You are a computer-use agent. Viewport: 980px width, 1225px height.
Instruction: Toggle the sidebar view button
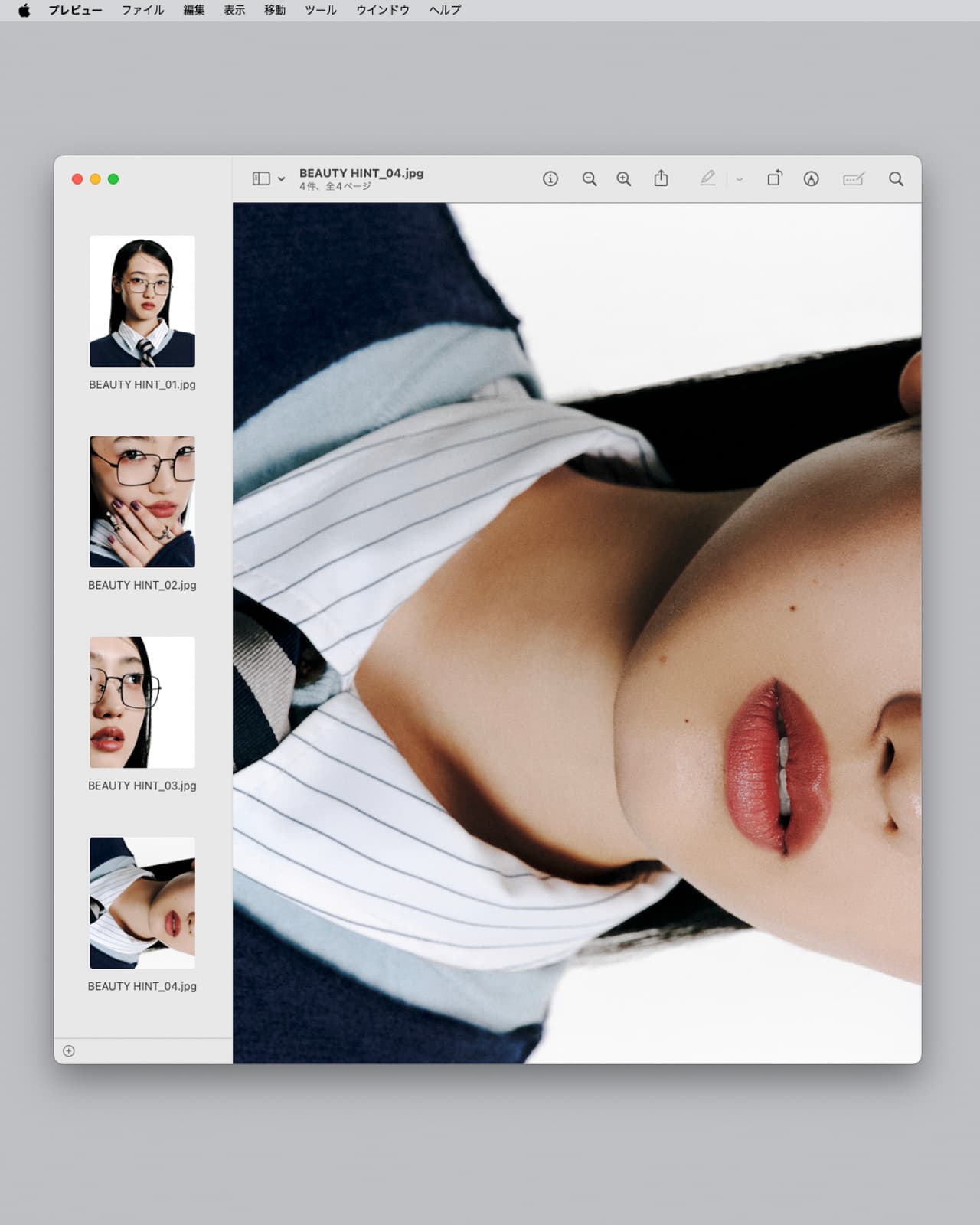click(261, 178)
